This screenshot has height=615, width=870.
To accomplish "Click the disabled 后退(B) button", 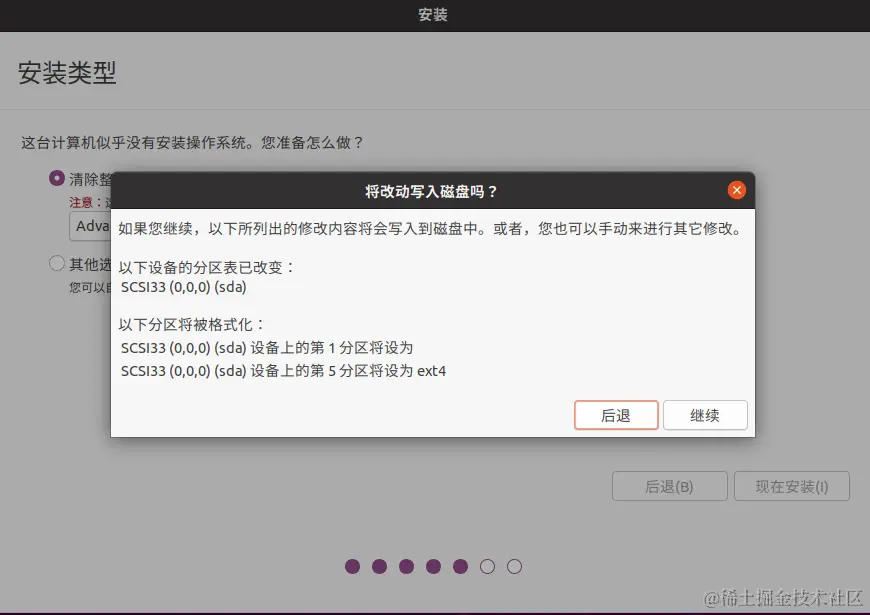I will 669,487.
